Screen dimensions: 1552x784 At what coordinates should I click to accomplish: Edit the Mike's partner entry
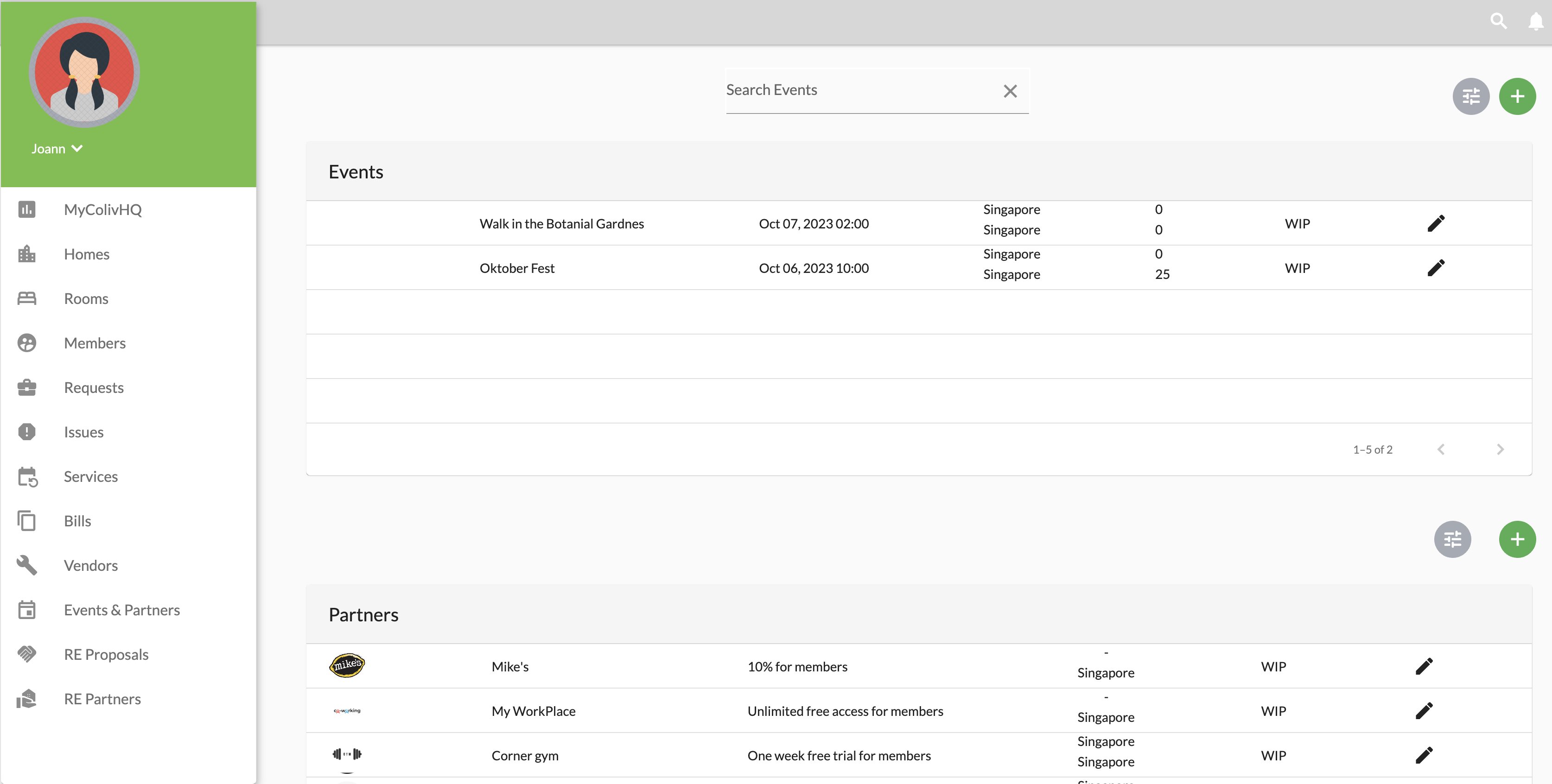click(1424, 667)
